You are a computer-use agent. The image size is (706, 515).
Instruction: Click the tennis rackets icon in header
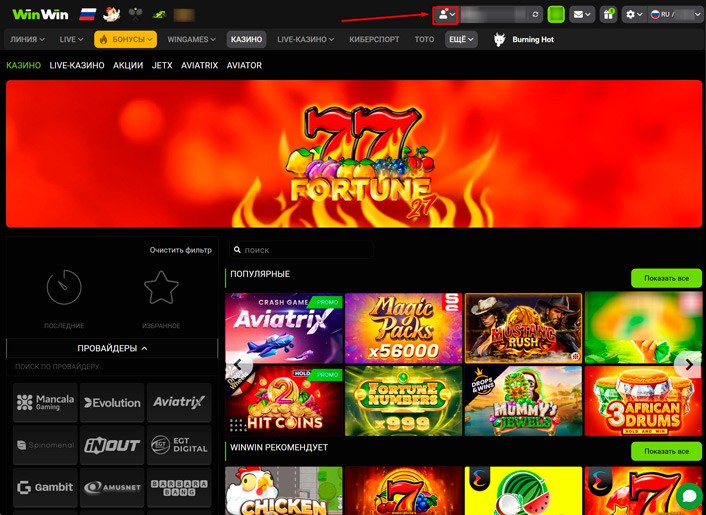[135, 14]
